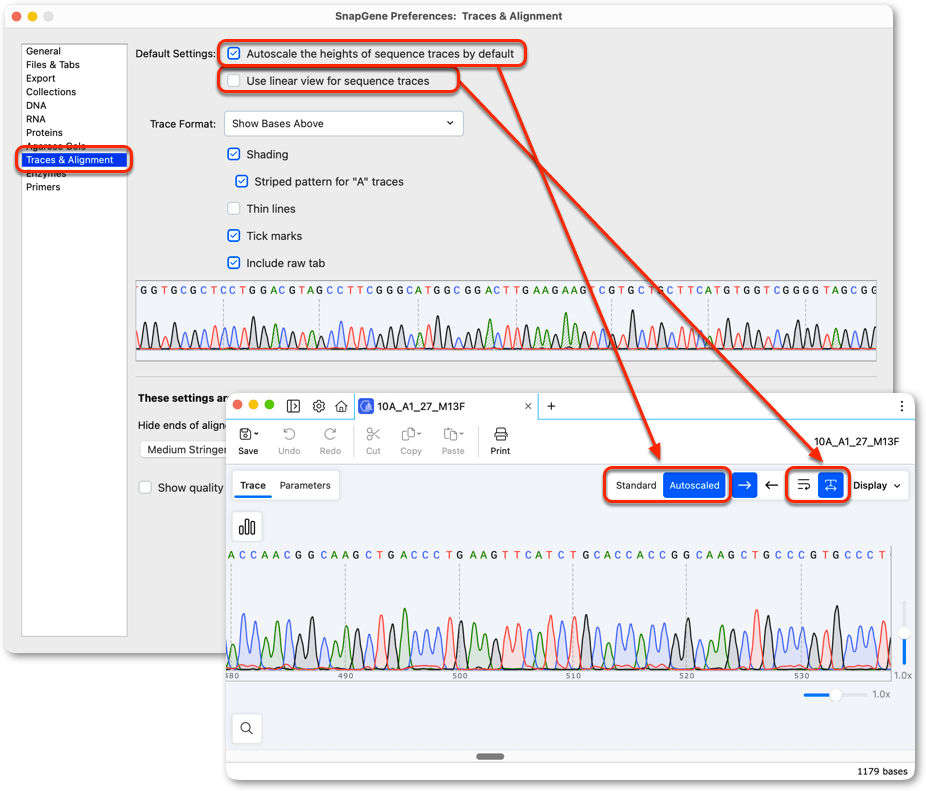This screenshot has width=926, height=791.
Task: Cut with the scissors icon
Action: click(x=373, y=441)
